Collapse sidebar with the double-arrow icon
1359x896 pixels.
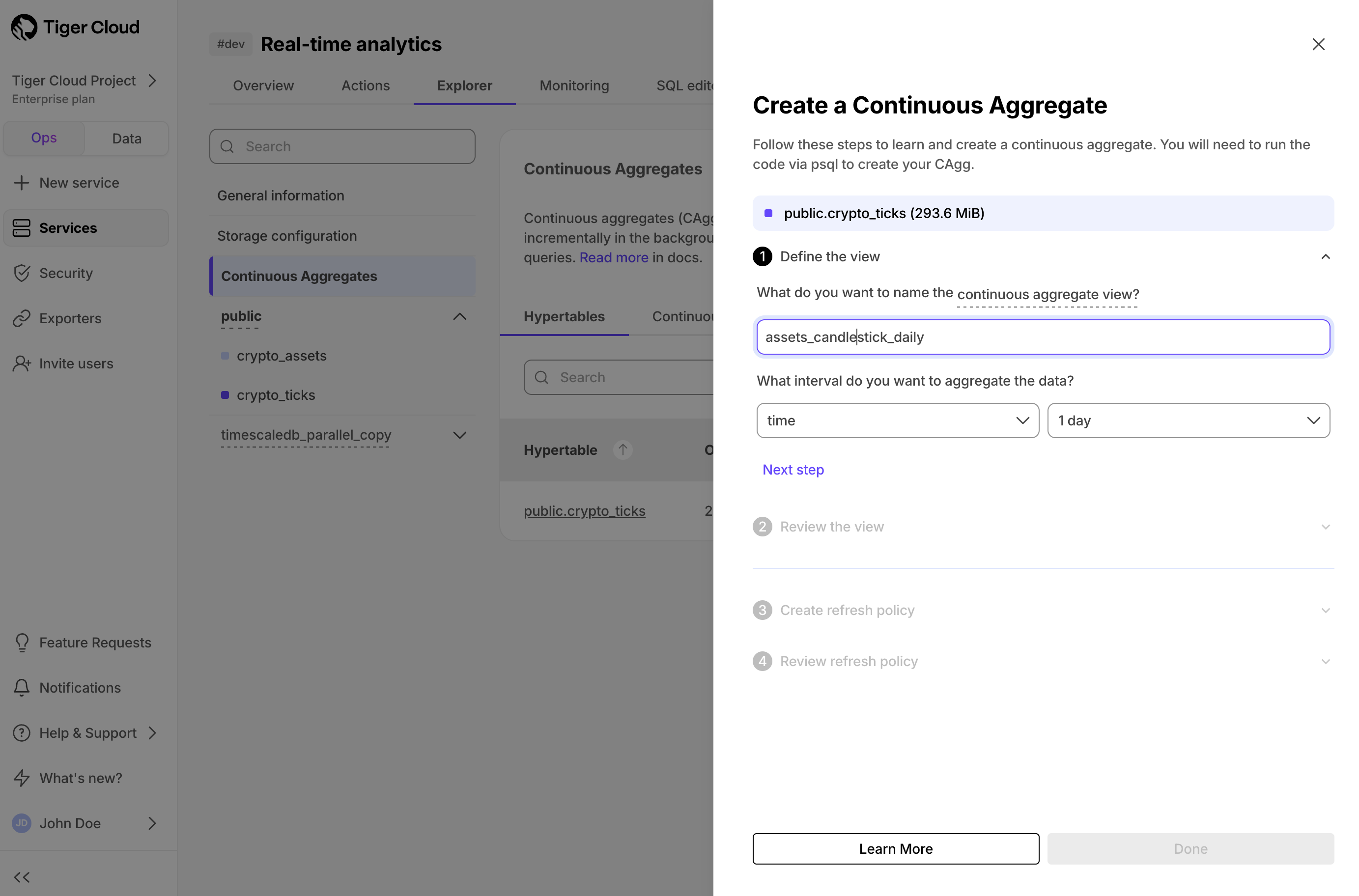point(22,877)
